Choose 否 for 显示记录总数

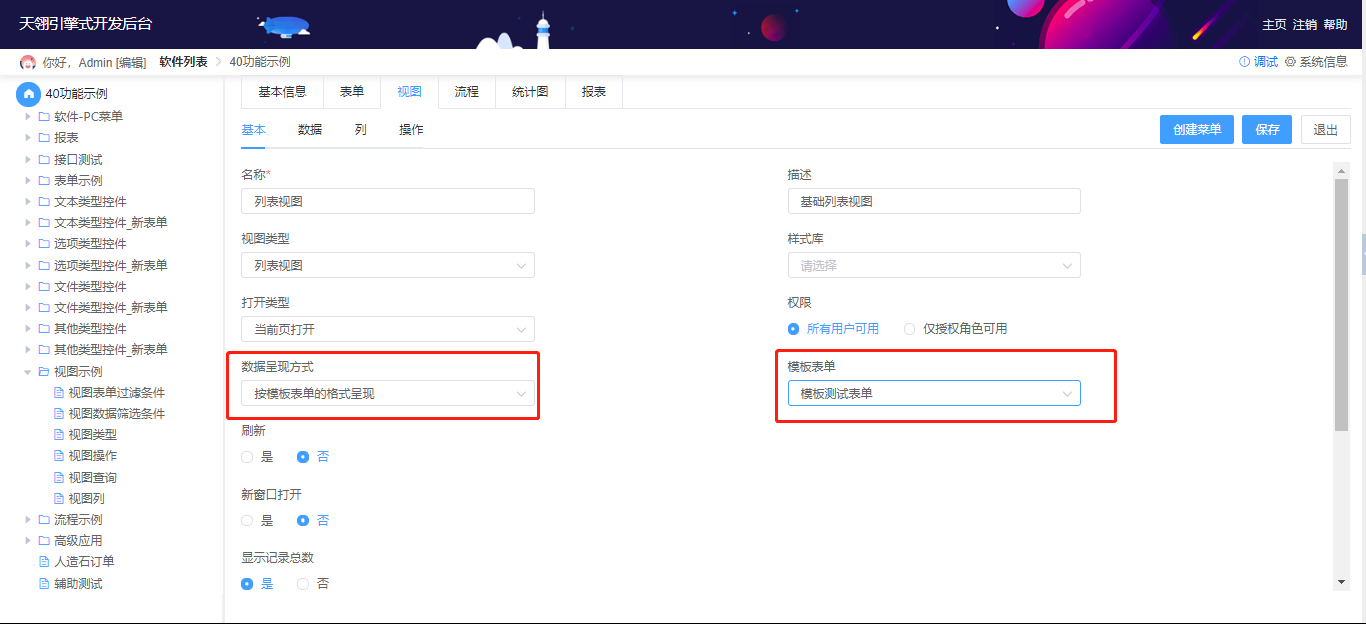tap(303, 584)
